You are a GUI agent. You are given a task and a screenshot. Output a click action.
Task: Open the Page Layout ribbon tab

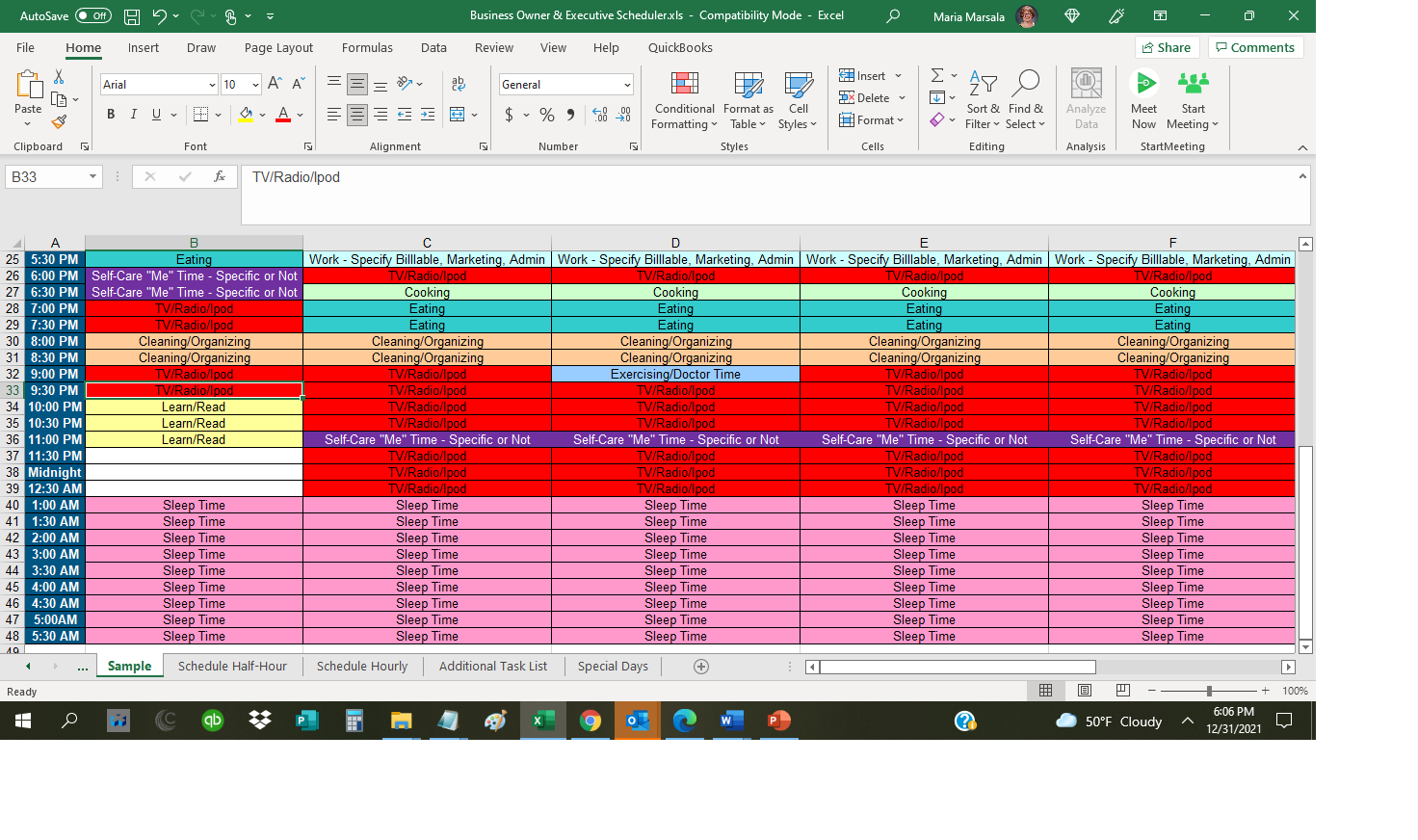coord(278,47)
